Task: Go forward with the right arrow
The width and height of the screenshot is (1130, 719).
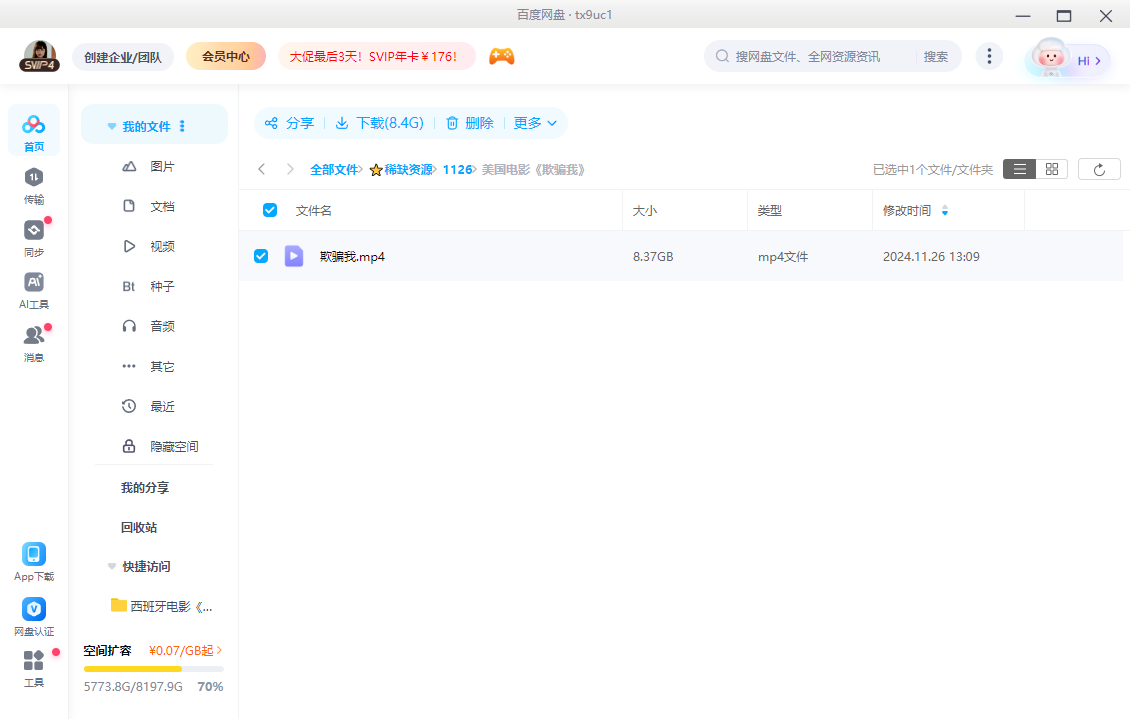Action: (290, 169)
